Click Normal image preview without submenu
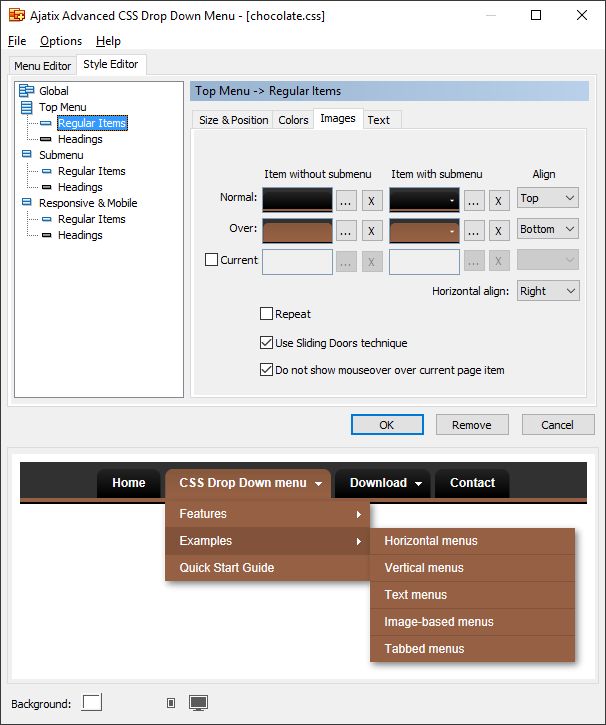606x725 pixels. tap(297, 200)
